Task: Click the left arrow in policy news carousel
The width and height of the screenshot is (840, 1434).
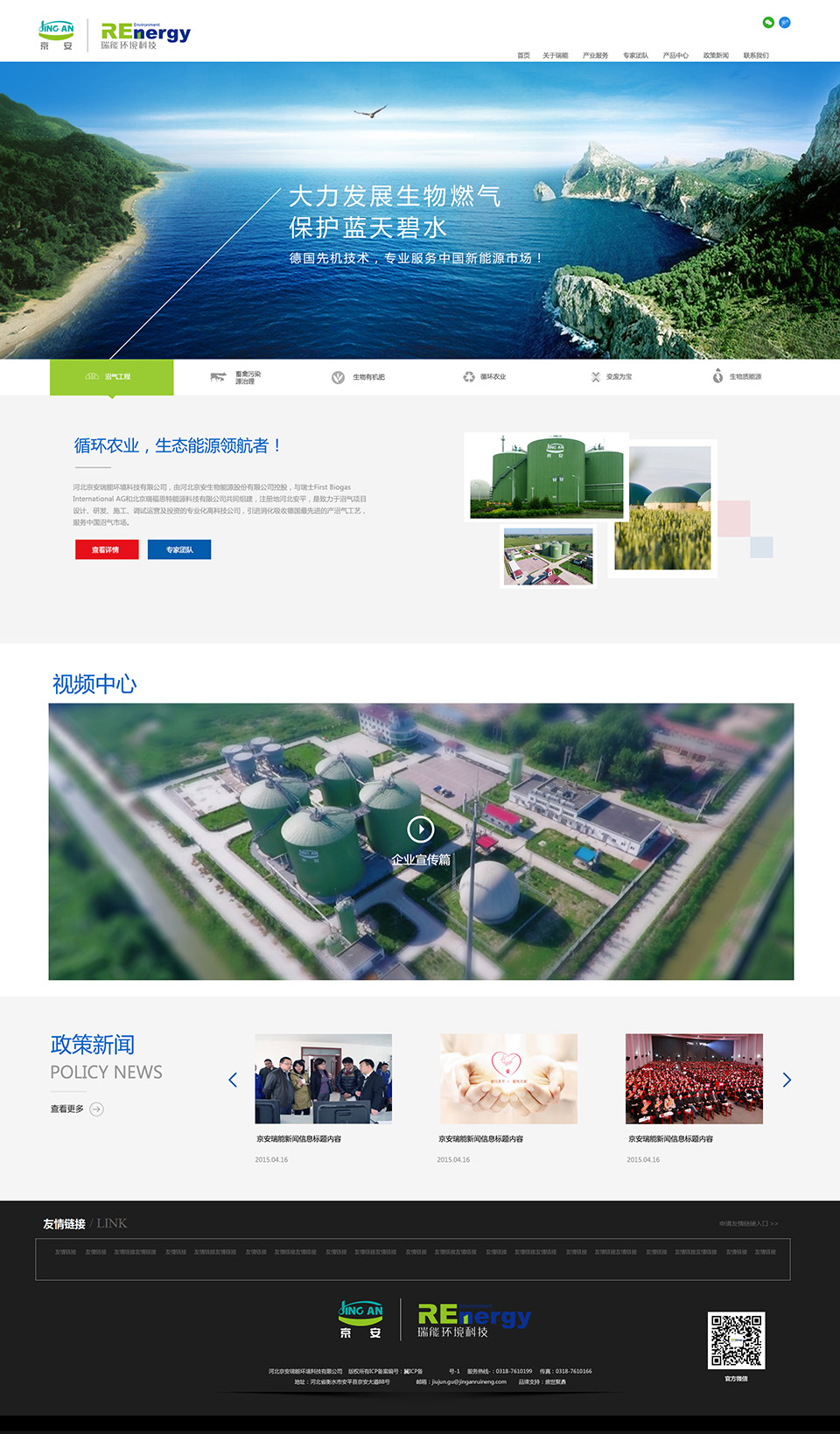Action: tap(233, 1080)
